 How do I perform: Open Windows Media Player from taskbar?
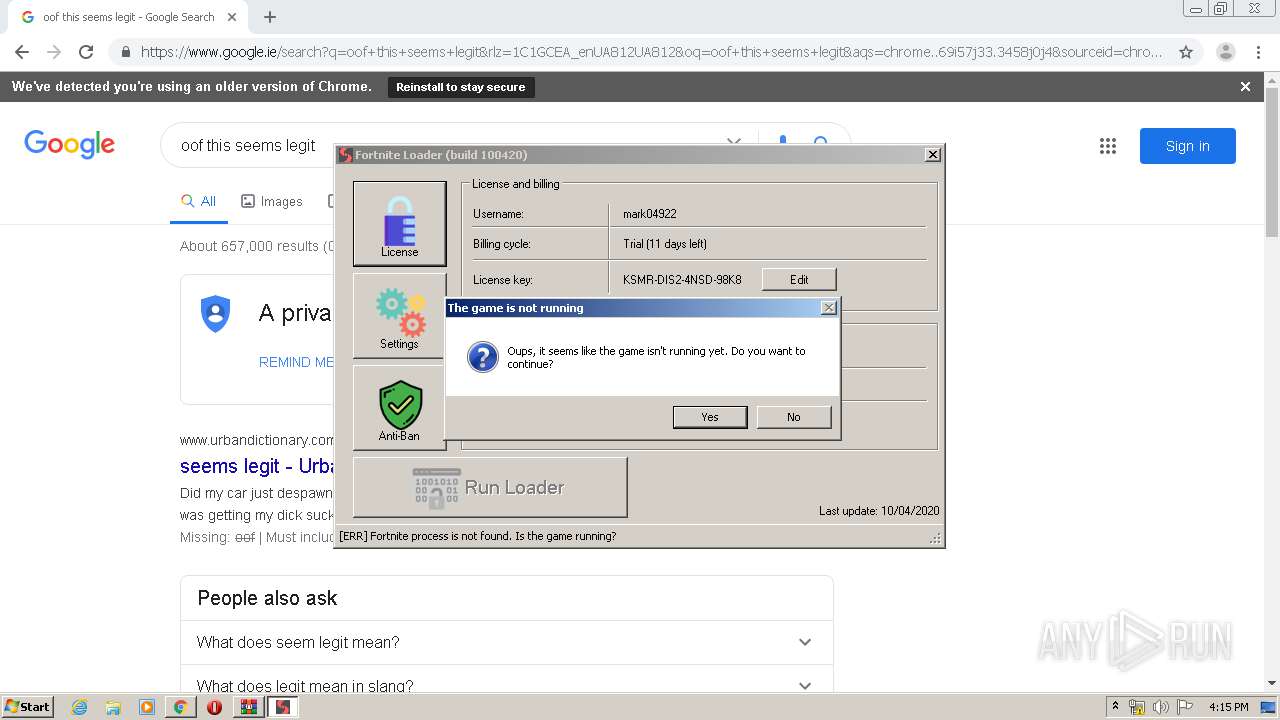coord(147,707)
